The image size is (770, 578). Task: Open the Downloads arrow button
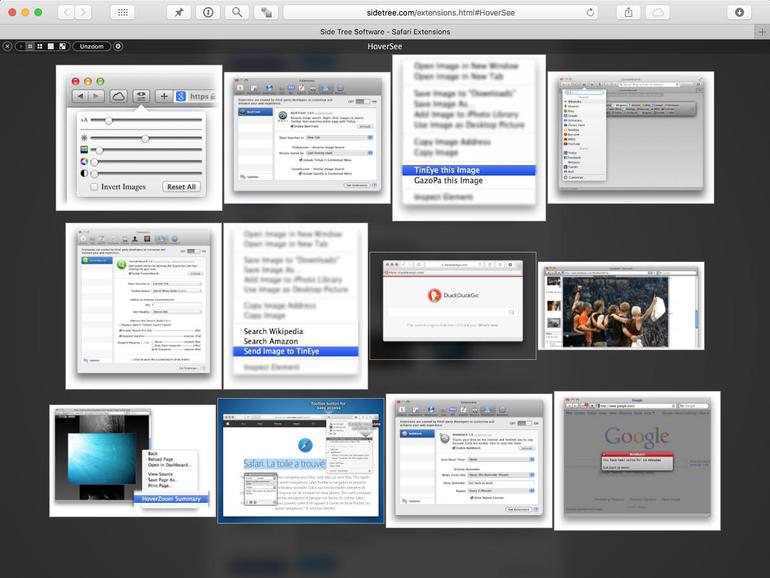[x=739, y=12]
